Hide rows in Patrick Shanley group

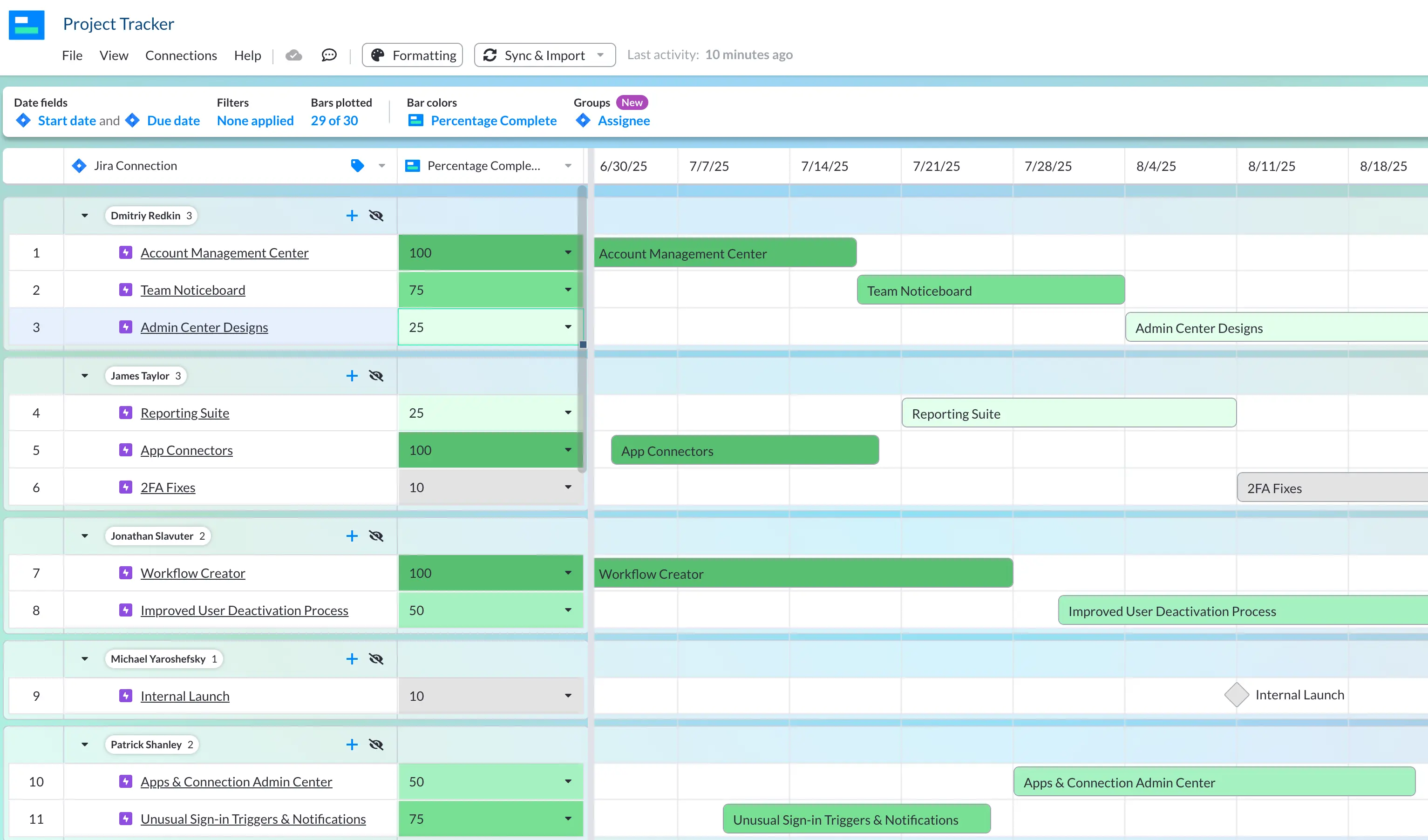tap(376, 744)
